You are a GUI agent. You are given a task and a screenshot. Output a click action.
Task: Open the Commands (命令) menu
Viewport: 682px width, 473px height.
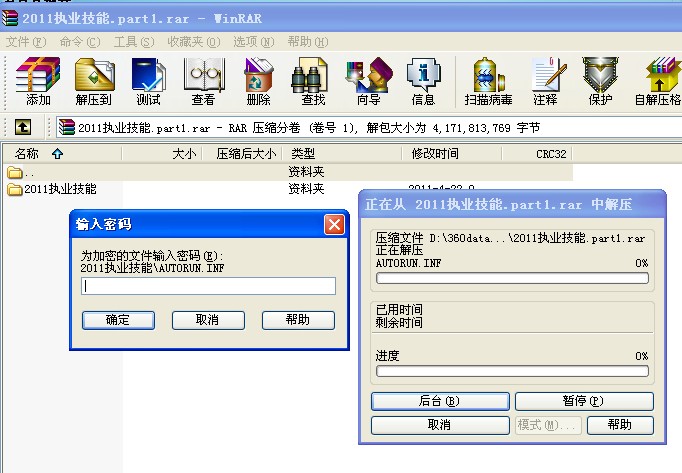(80, 42)
